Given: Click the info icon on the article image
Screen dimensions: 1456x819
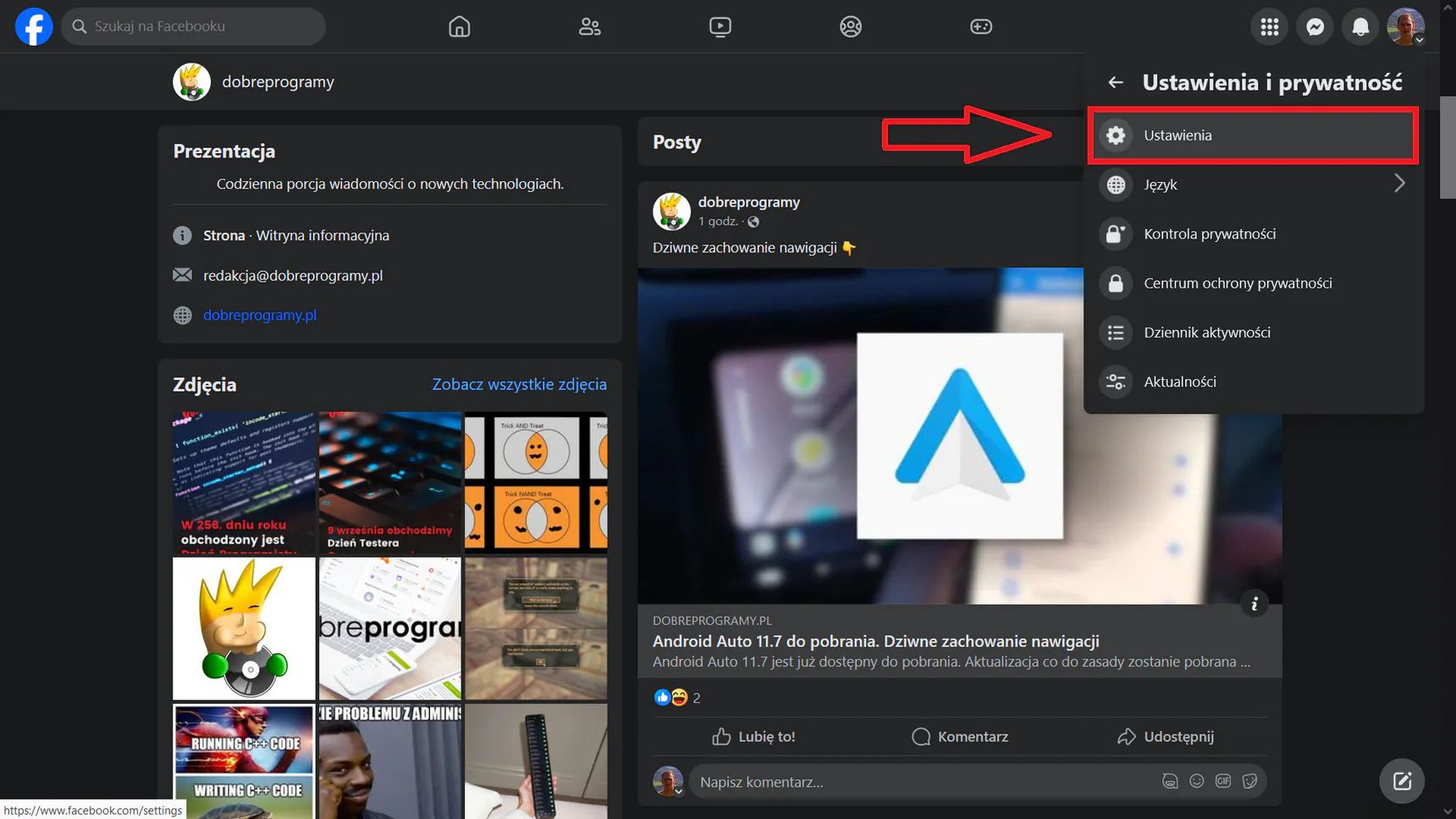Looking at the screenshot, I should (1255, 603).
